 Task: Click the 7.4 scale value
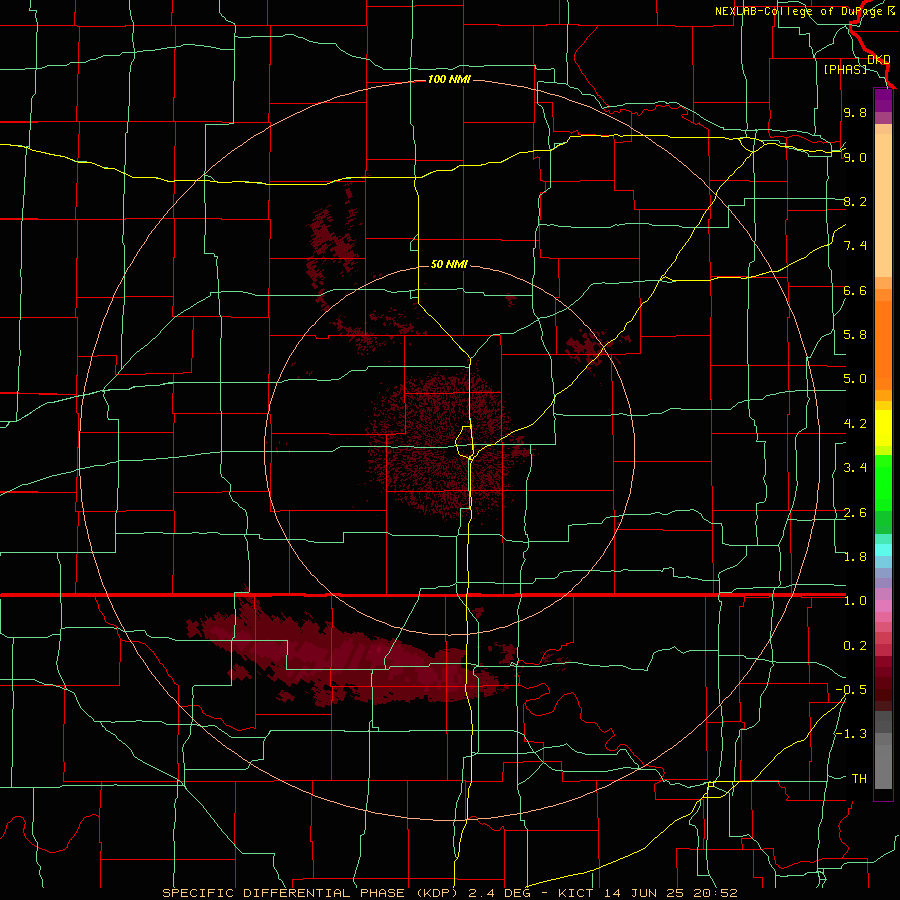tap(855, 246)
